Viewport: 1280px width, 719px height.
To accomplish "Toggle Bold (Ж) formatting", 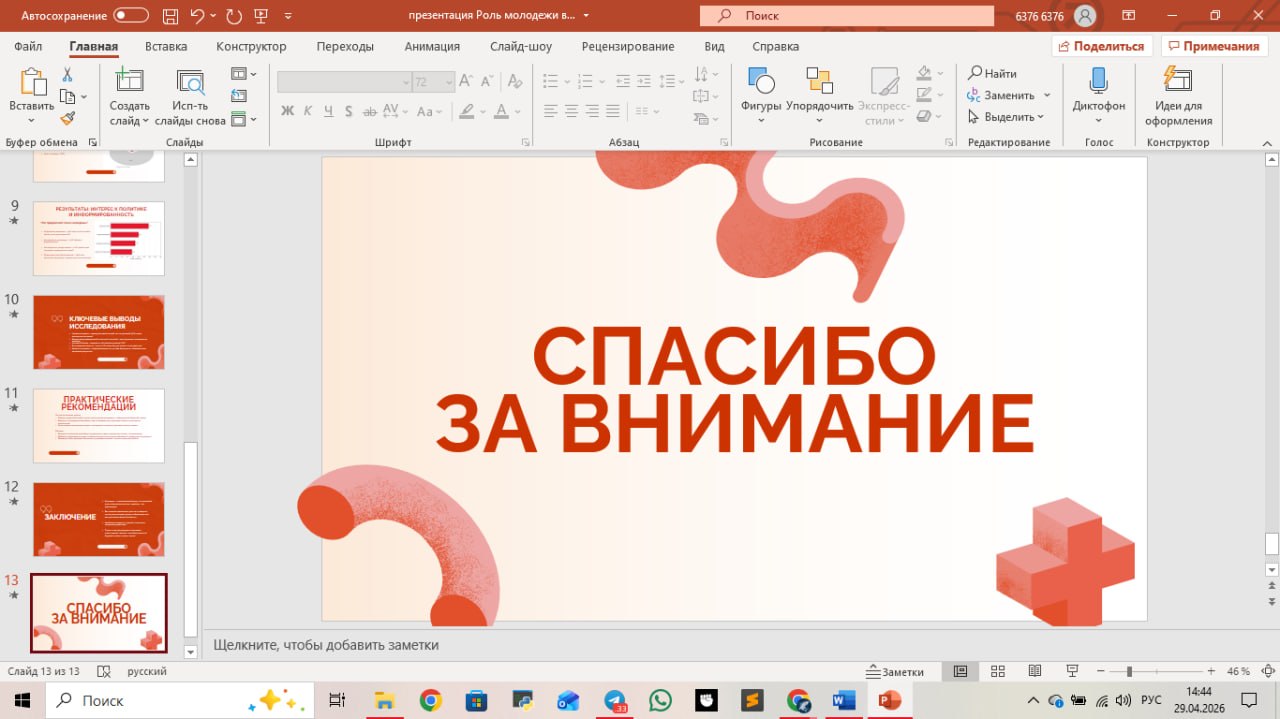I will (287, 111).
